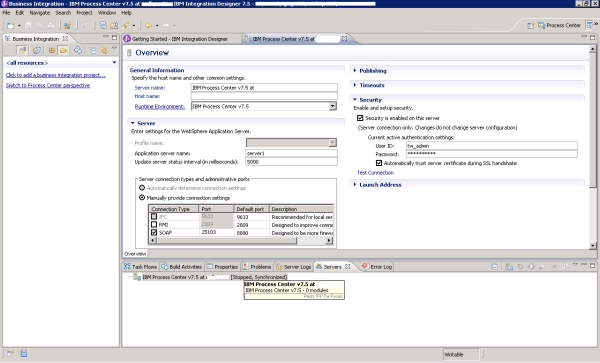Select Automatically determine connection settings radio

[x=142, y=188]
